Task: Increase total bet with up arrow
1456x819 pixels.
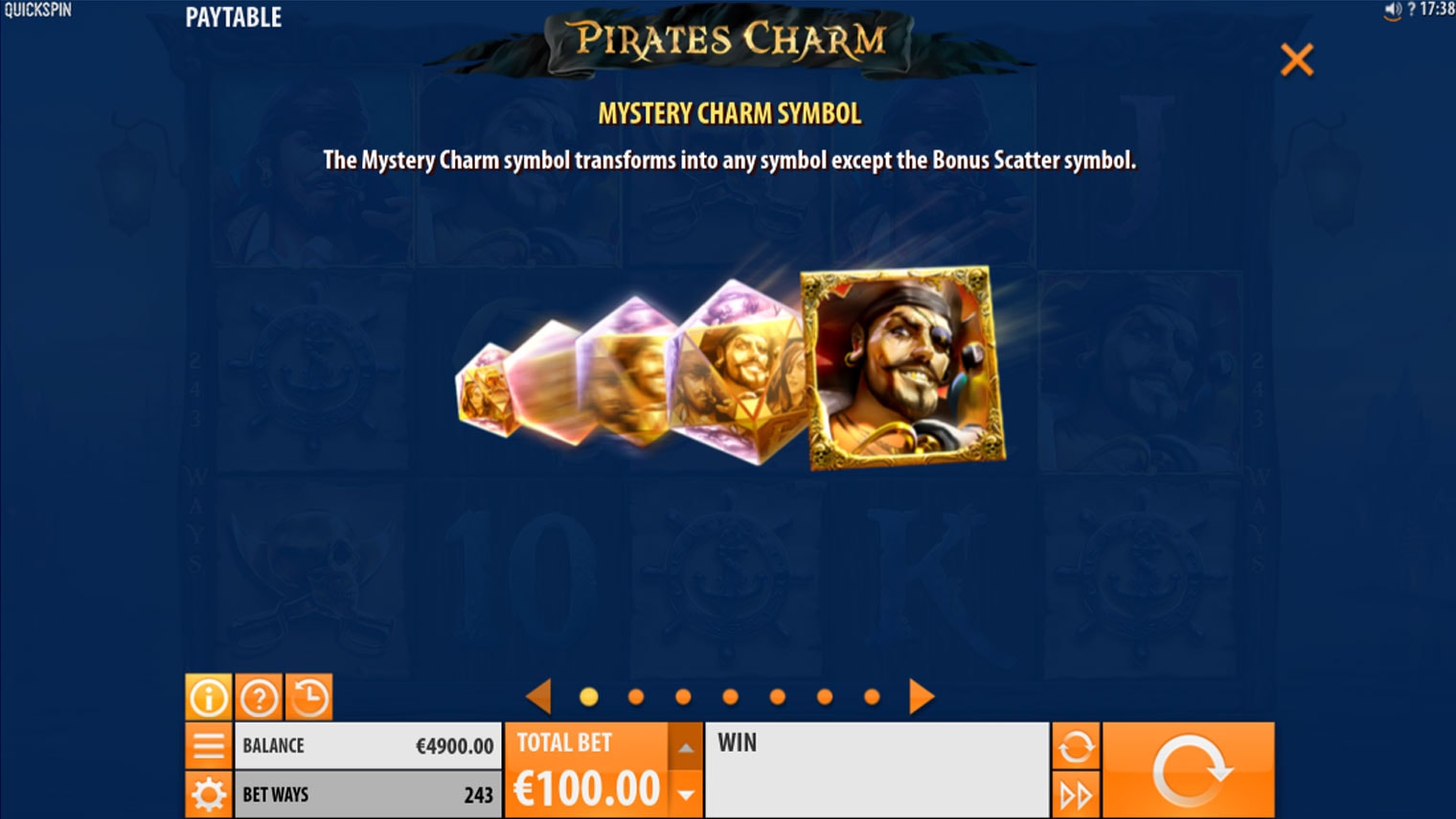Action: click(686, 747)
